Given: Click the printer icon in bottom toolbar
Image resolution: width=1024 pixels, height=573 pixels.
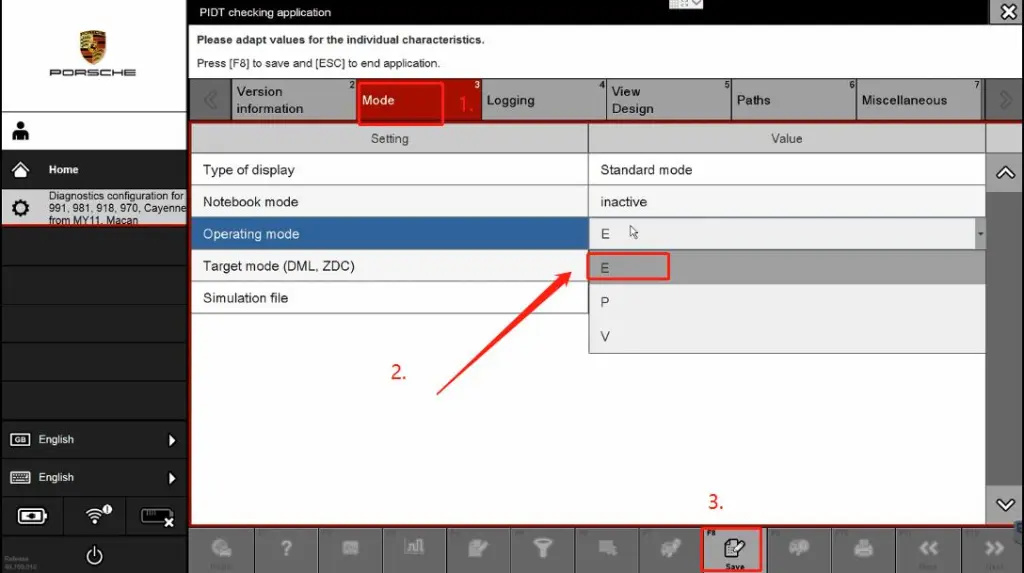Looking at the screenshot, I should [x=863, y=549].
